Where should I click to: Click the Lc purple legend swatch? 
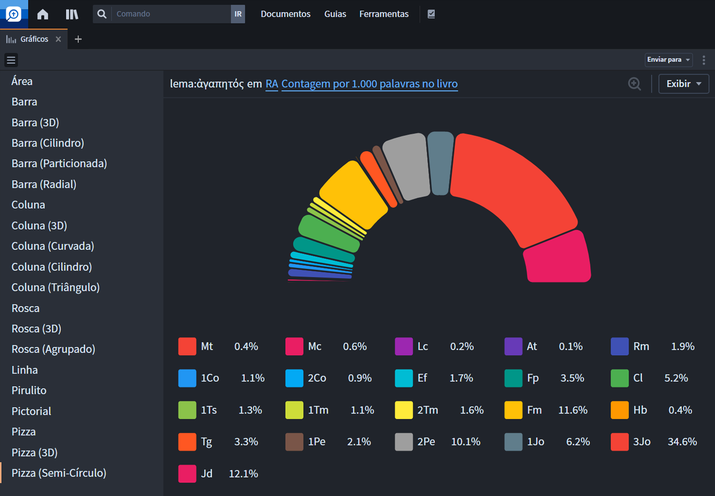click(404, 346)
